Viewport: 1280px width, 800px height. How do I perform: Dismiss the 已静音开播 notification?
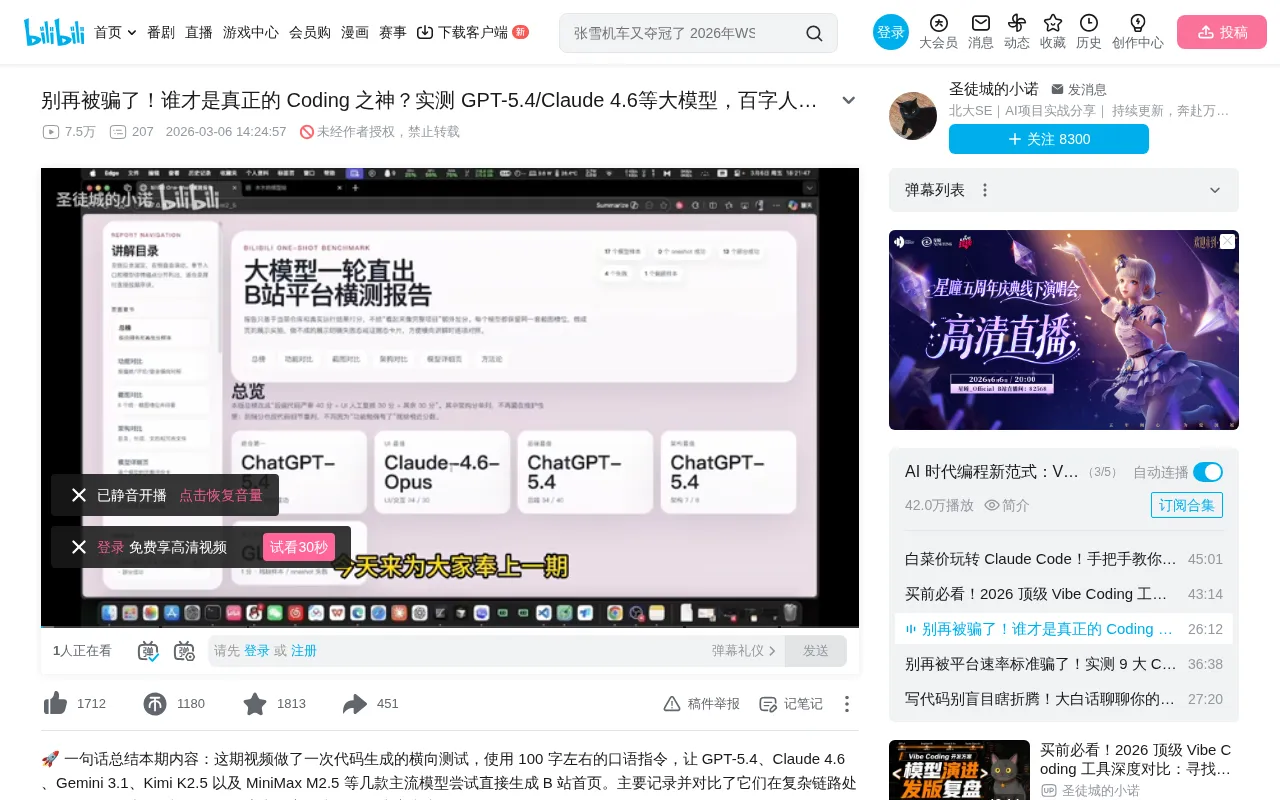[x=79, y=495]
